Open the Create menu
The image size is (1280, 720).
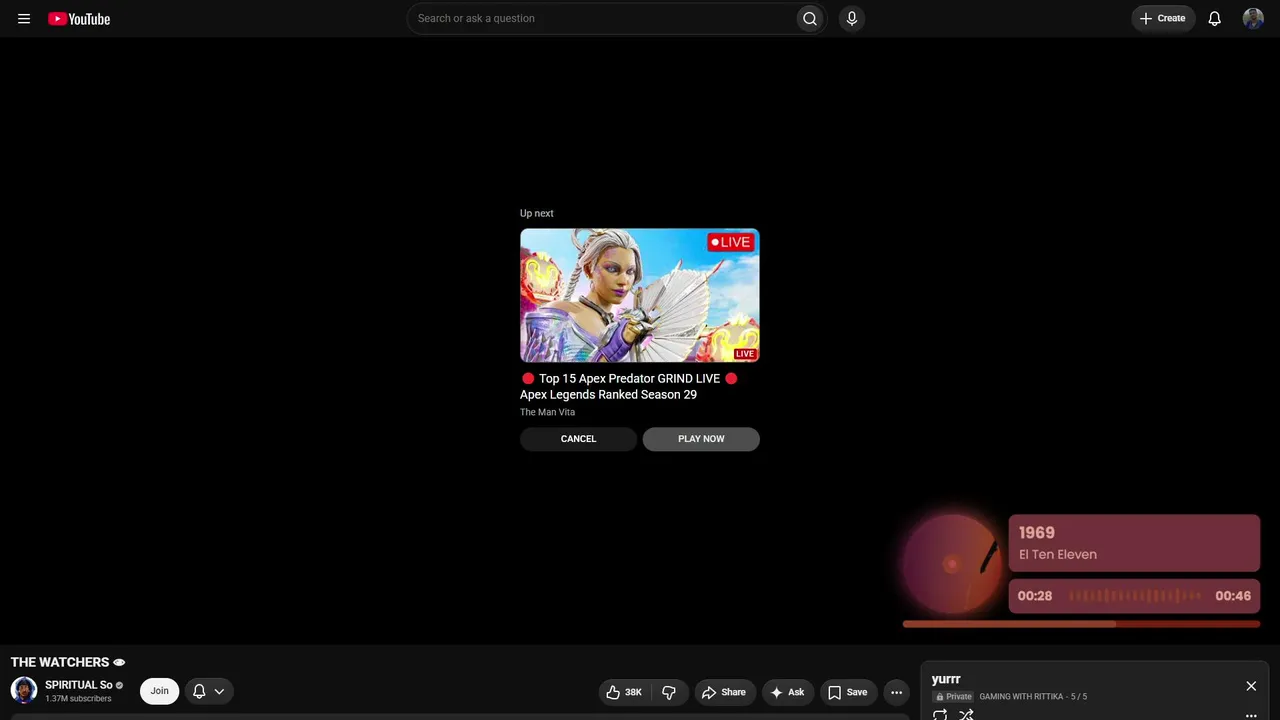tap(1163, 18)
